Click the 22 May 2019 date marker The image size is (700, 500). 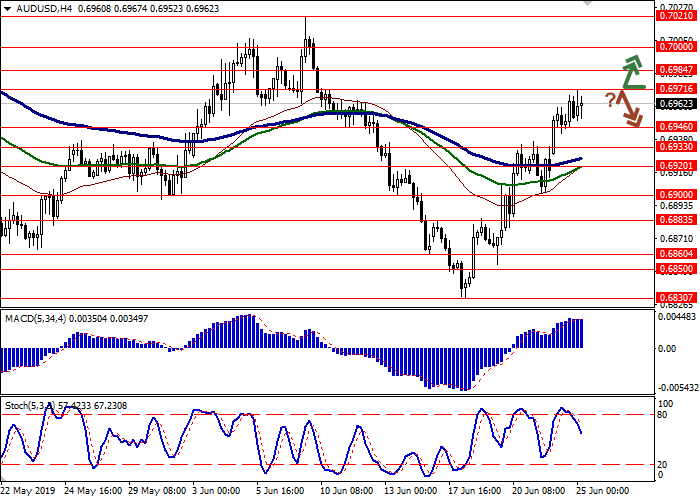(27, 491)
